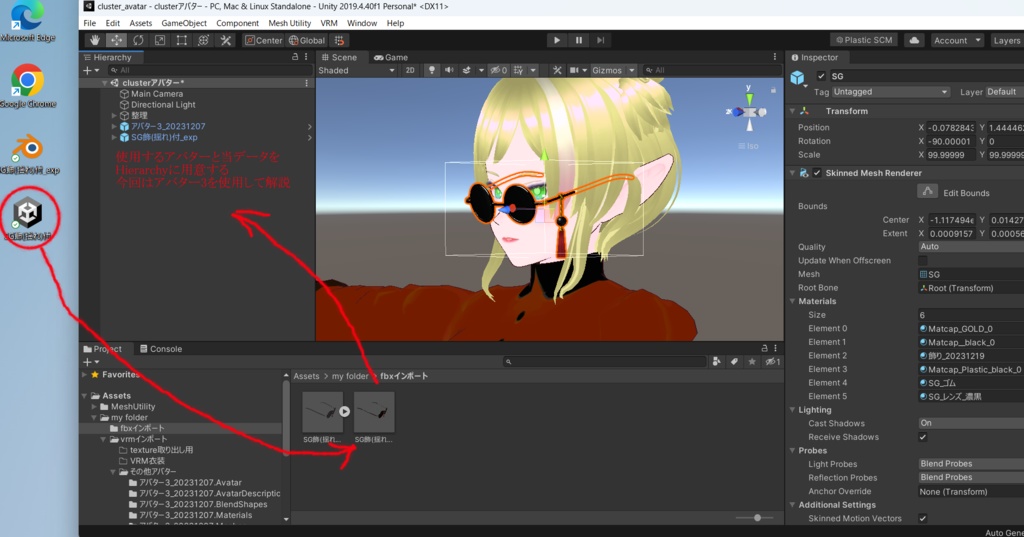This screenshot has width=1024, height=537.
Task: Open the GameObject menu
Action: (x=184, y=23)
